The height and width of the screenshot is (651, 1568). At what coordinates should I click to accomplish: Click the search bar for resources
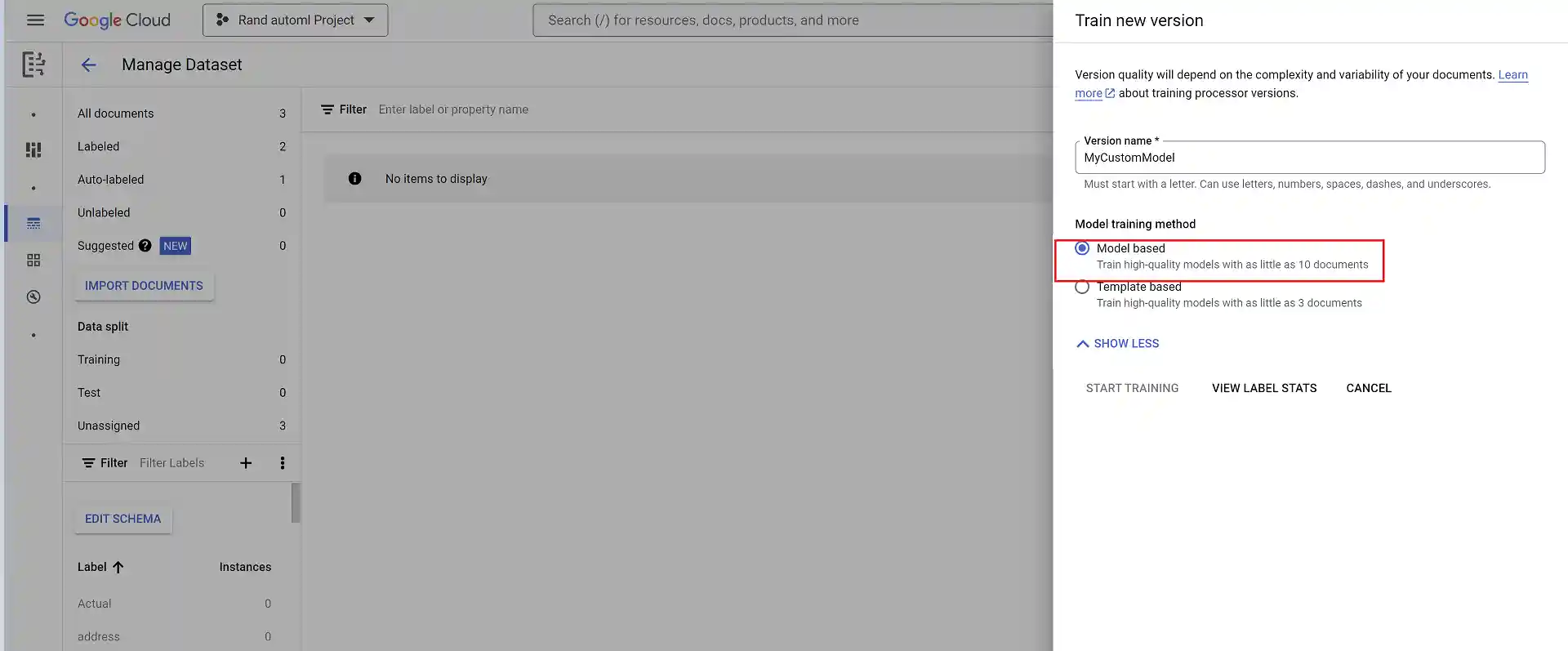click(792, 20)
